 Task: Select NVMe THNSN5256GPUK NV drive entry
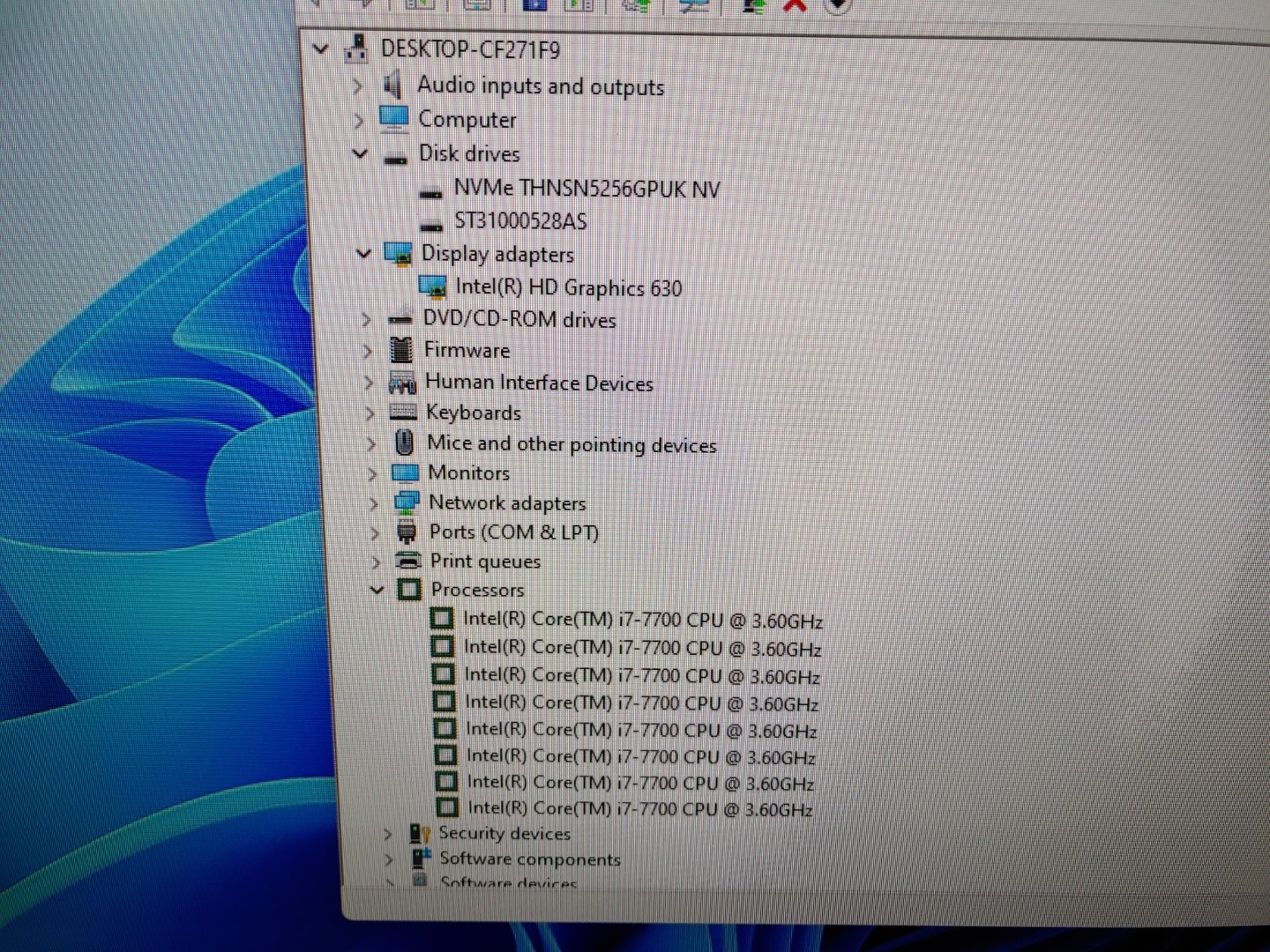[x=586, y=189]
